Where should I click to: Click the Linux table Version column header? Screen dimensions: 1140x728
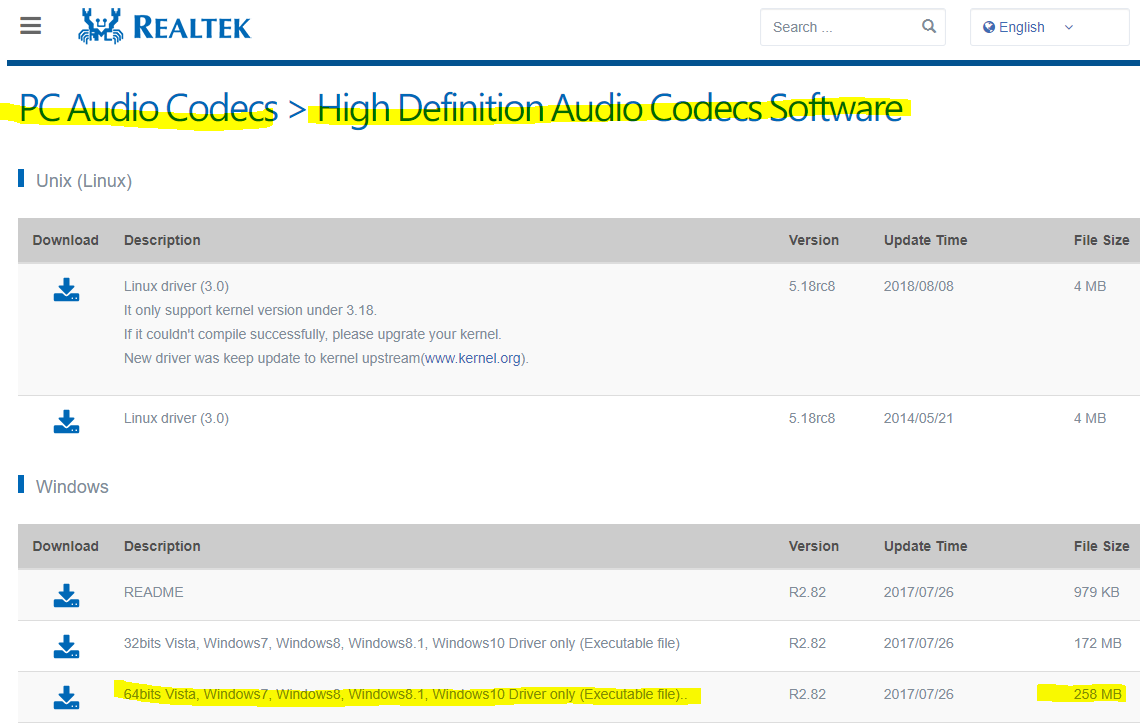click(814, 240)
